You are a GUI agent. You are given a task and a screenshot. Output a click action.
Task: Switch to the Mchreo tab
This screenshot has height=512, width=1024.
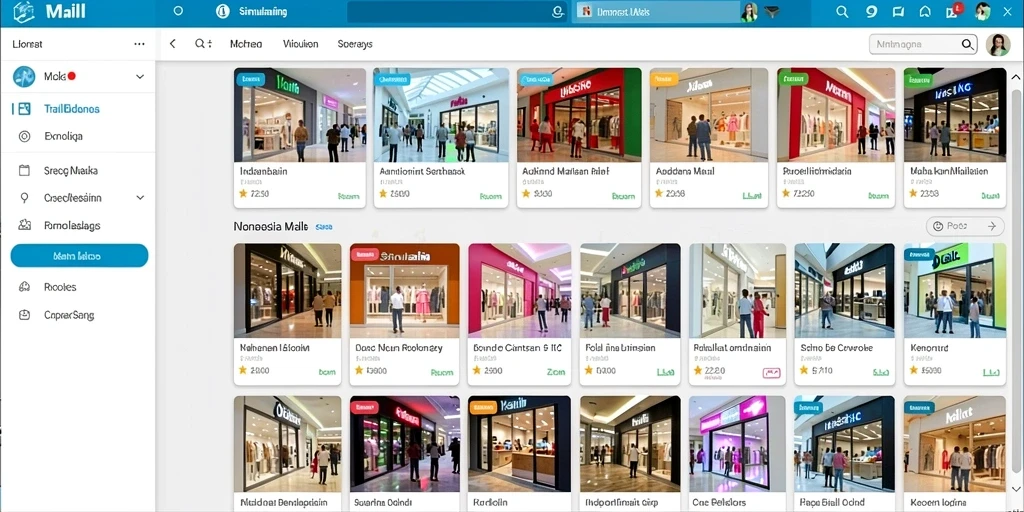point(246,44)
